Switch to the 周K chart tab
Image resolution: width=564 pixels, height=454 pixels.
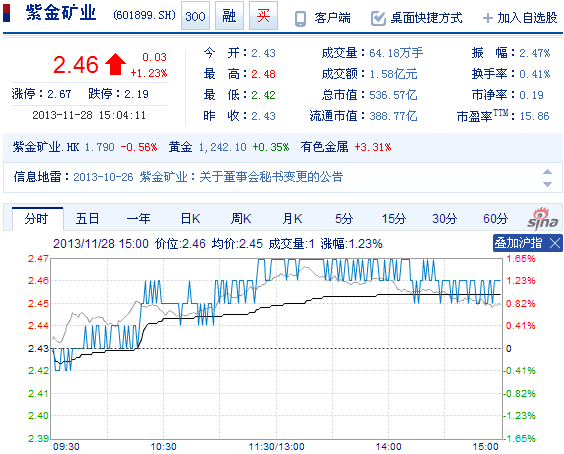coord(241,219)
